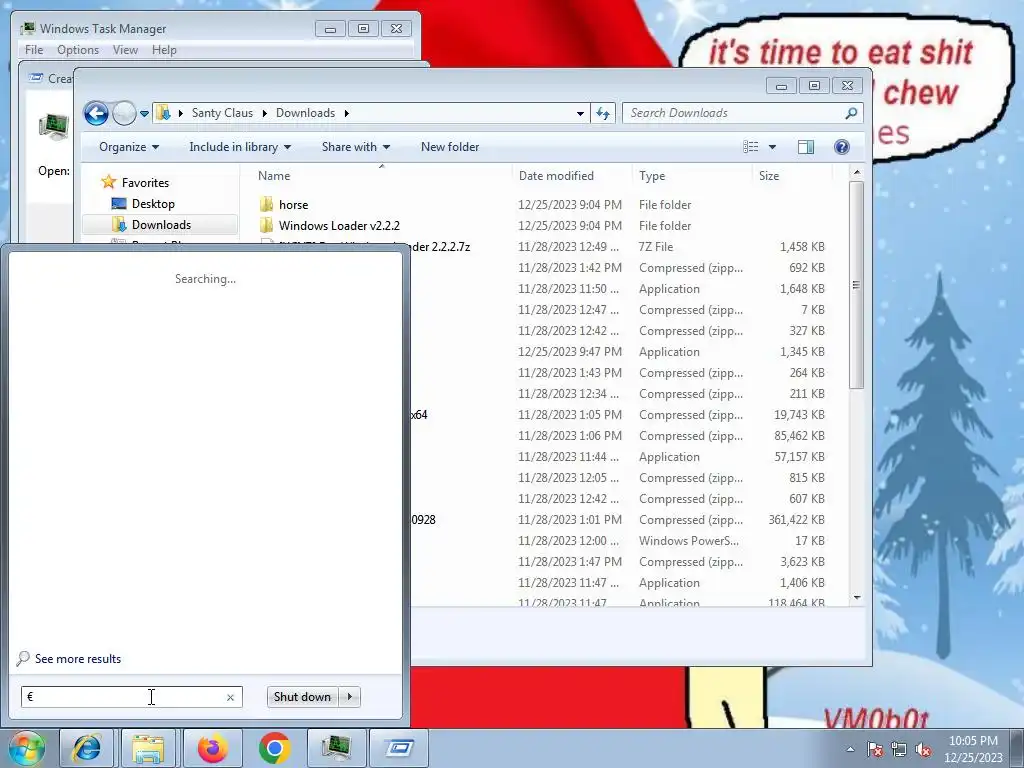Open File menu in Task Manager
The image size is (1024, 768).
tap(34, 50)
